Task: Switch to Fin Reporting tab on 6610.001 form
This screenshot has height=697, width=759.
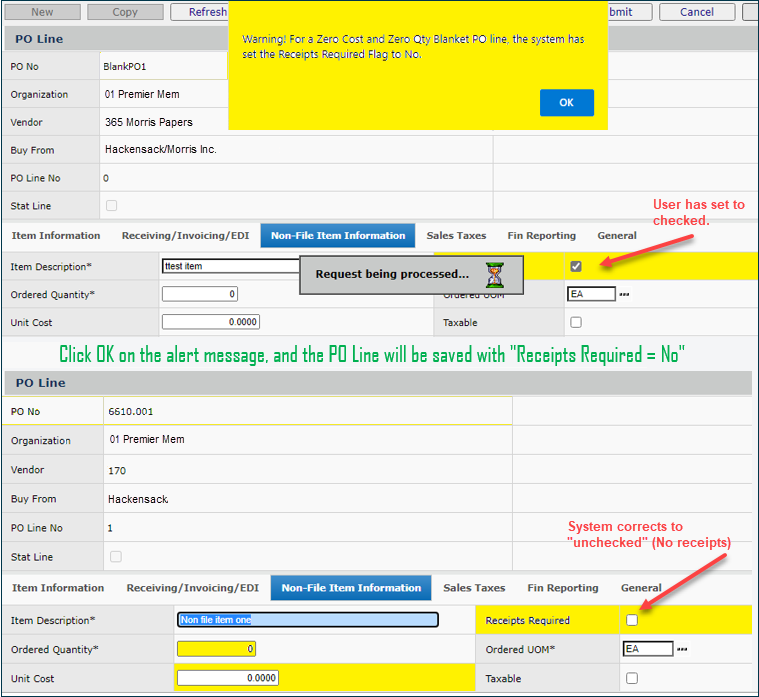Action: click(563, 588)
